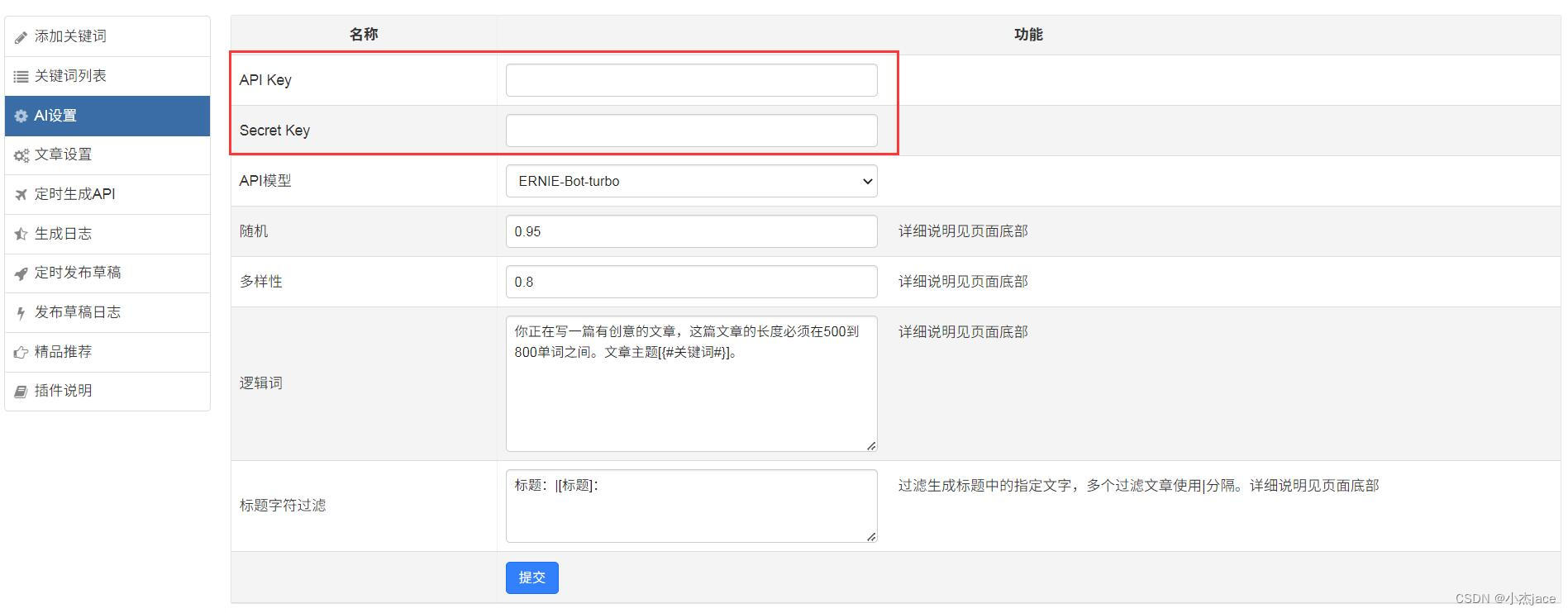The image size is (1568, 613).
Task: Click the 随机 label
Action: (x=254, y=231)
